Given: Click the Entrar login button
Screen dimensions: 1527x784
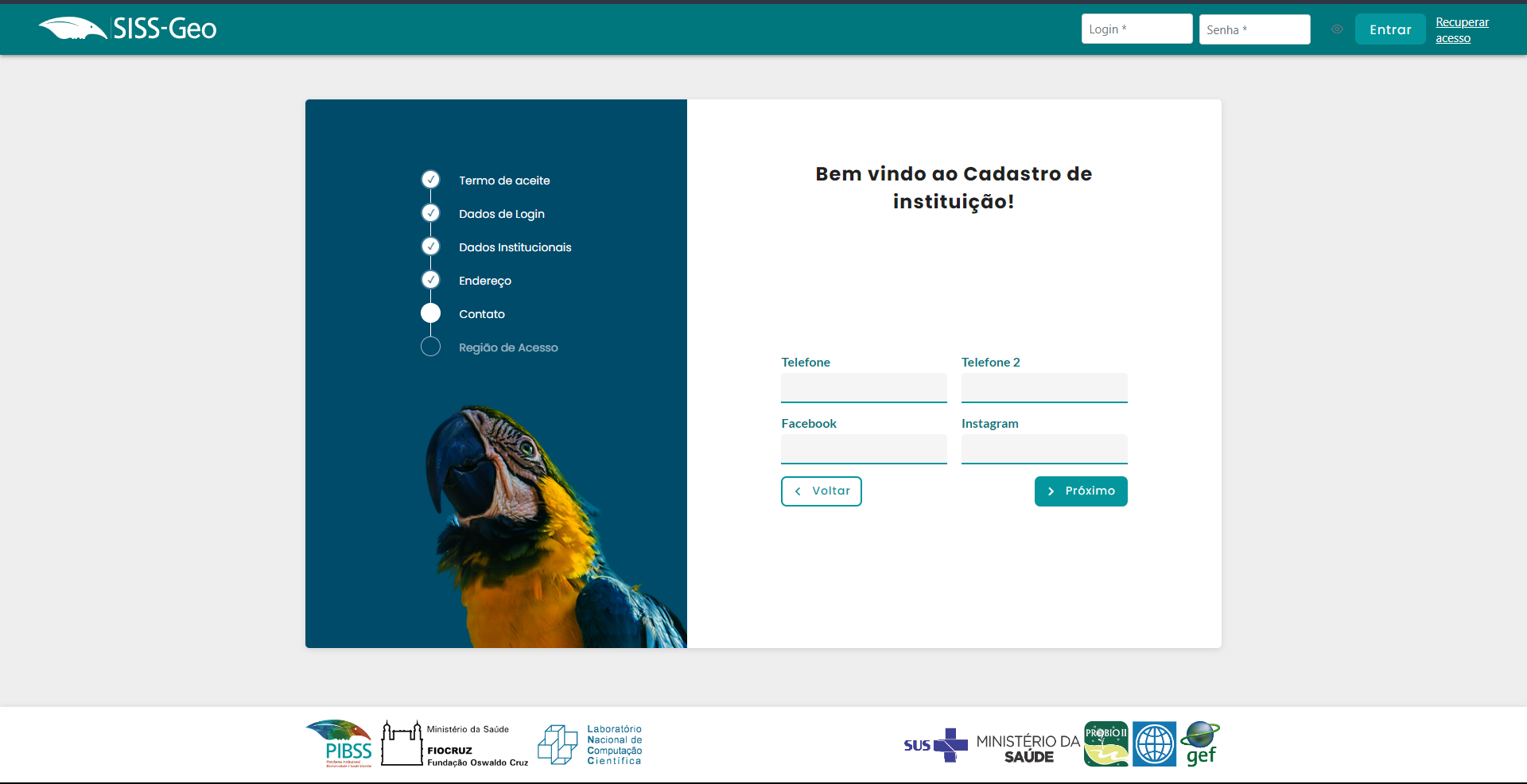Looking at the screenshot, I should click(x=1389, y=29).
